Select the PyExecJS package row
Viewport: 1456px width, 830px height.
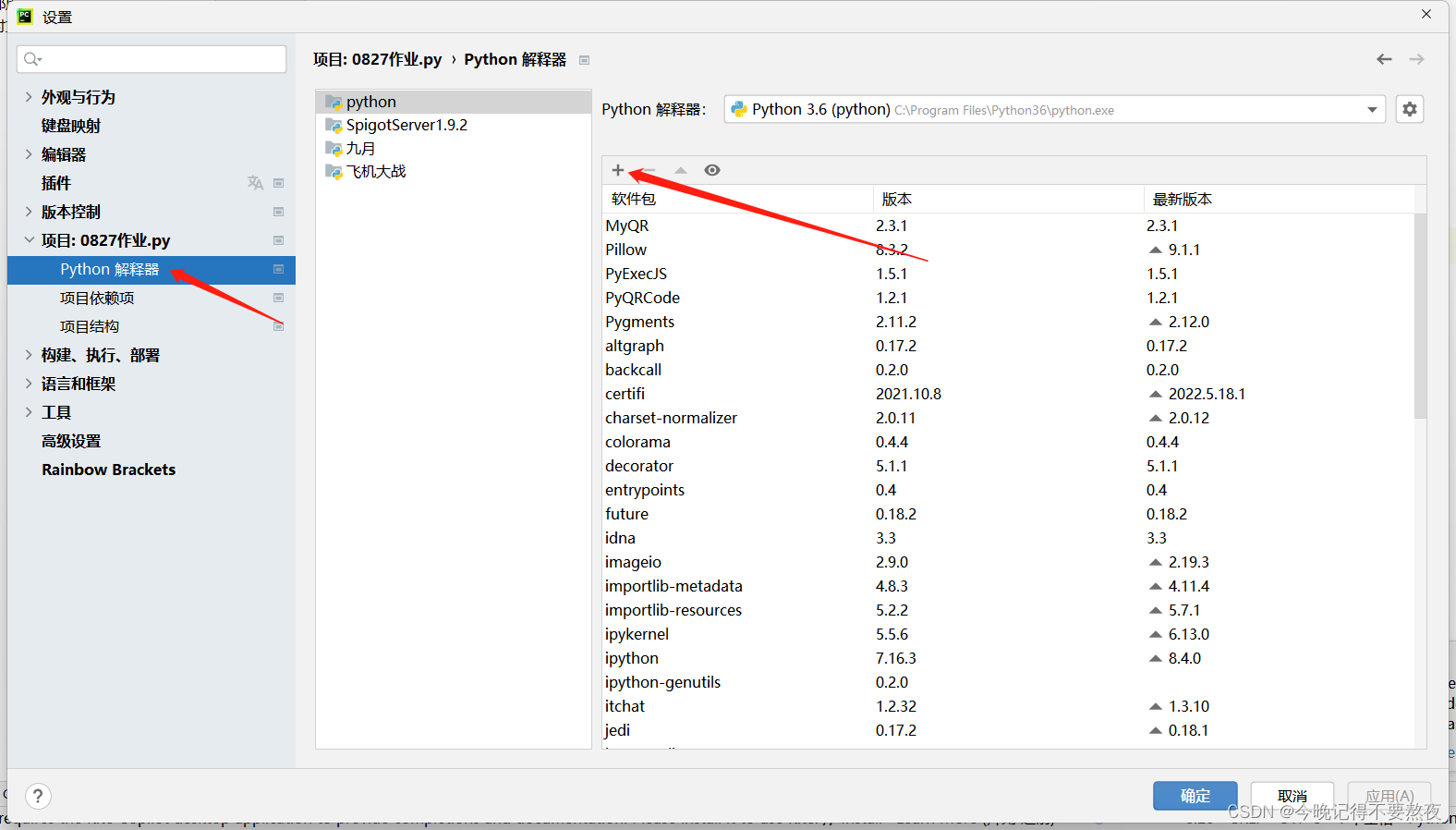[x=1008, y=274]
